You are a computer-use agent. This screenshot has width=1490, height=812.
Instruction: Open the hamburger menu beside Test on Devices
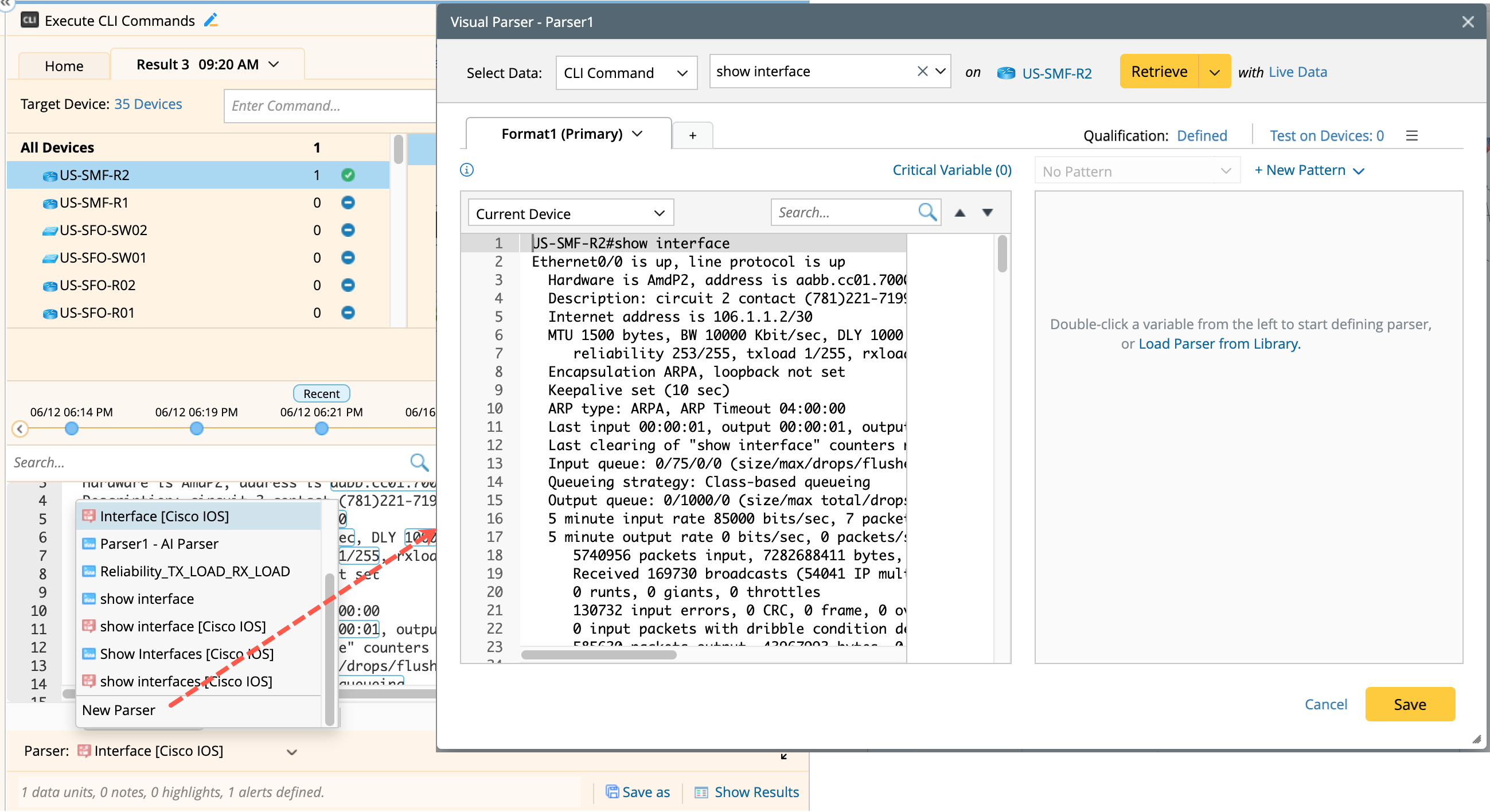(x=1412, y=136)
